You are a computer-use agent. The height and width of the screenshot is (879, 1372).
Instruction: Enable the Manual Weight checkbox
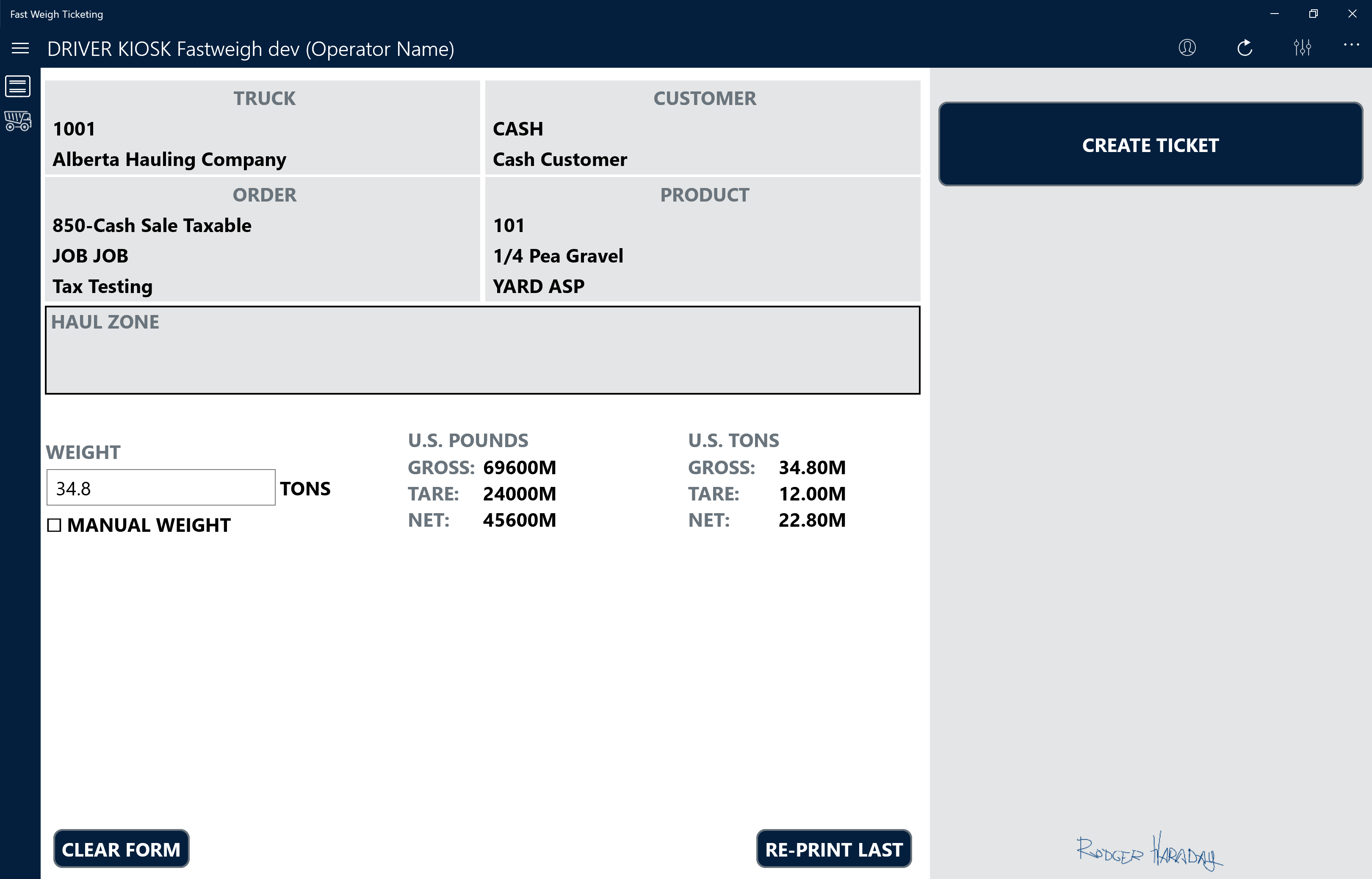coord(54,525)
